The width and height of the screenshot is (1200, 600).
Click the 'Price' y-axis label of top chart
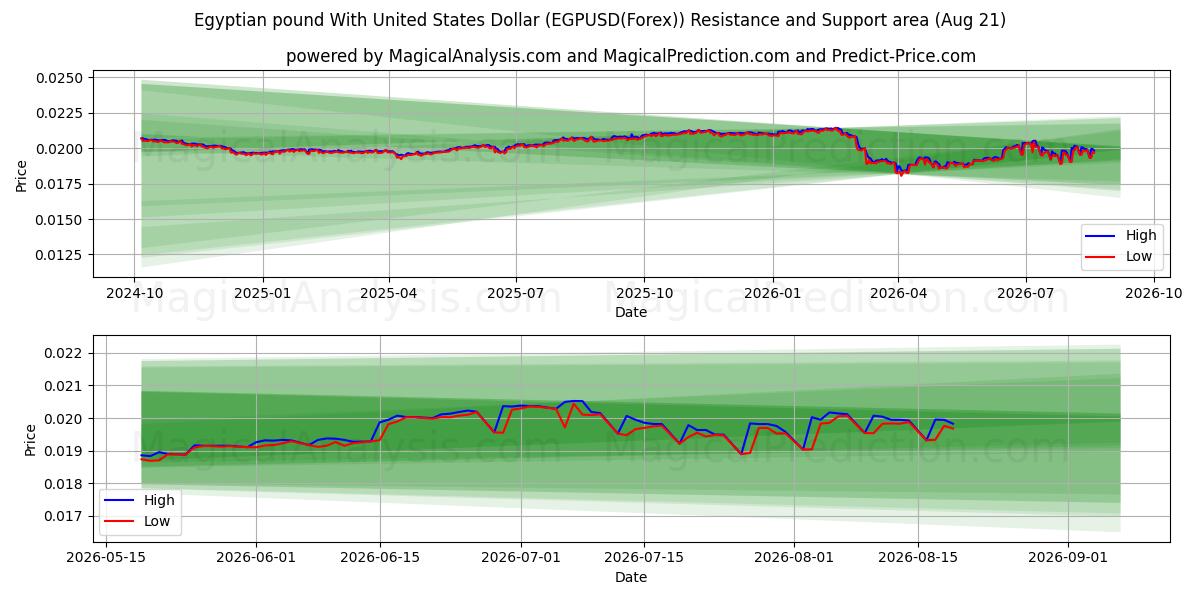click(x=22, y=176)
